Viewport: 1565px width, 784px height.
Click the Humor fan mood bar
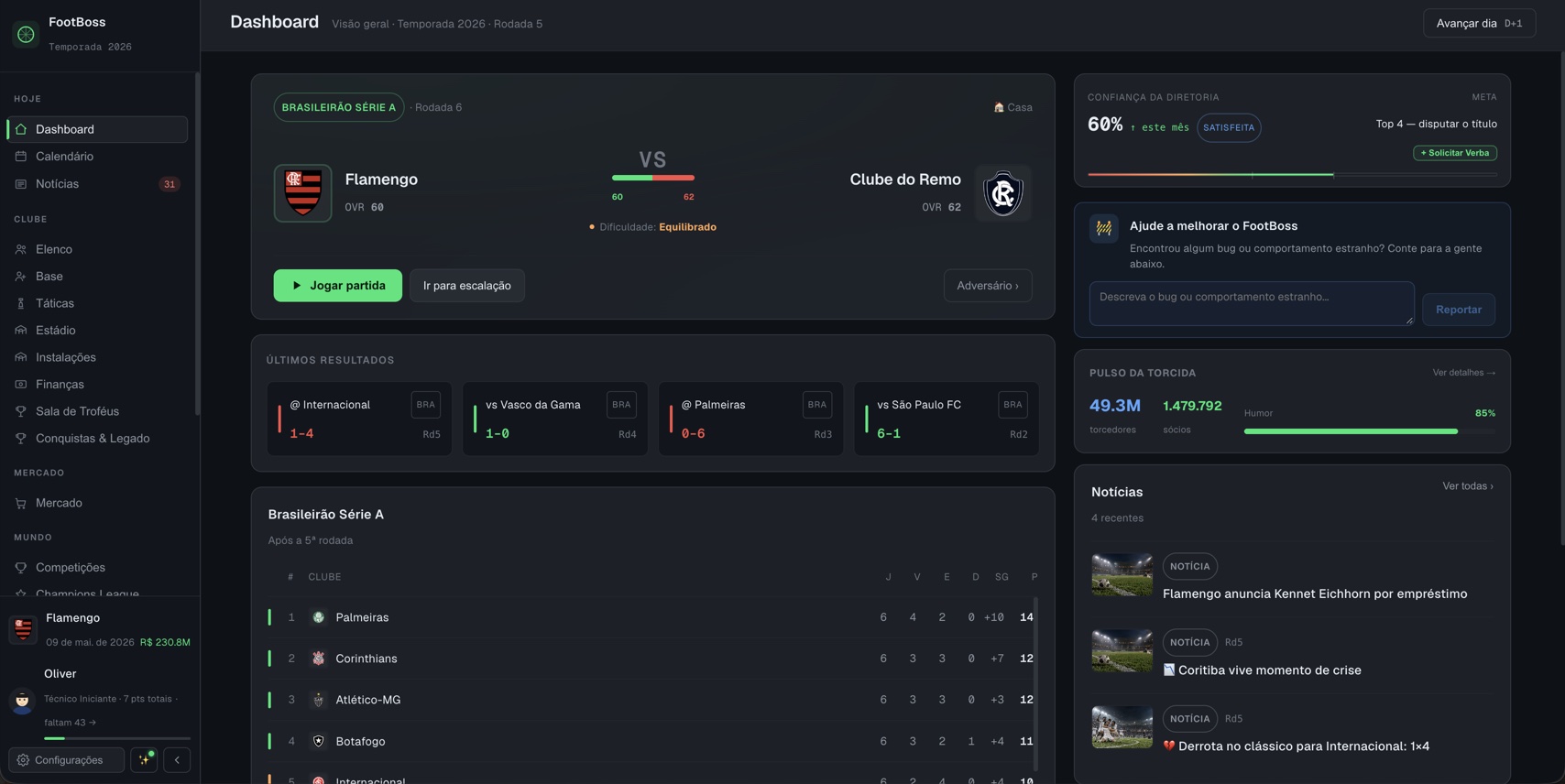pyautogui.click(x=1369, y=431)
